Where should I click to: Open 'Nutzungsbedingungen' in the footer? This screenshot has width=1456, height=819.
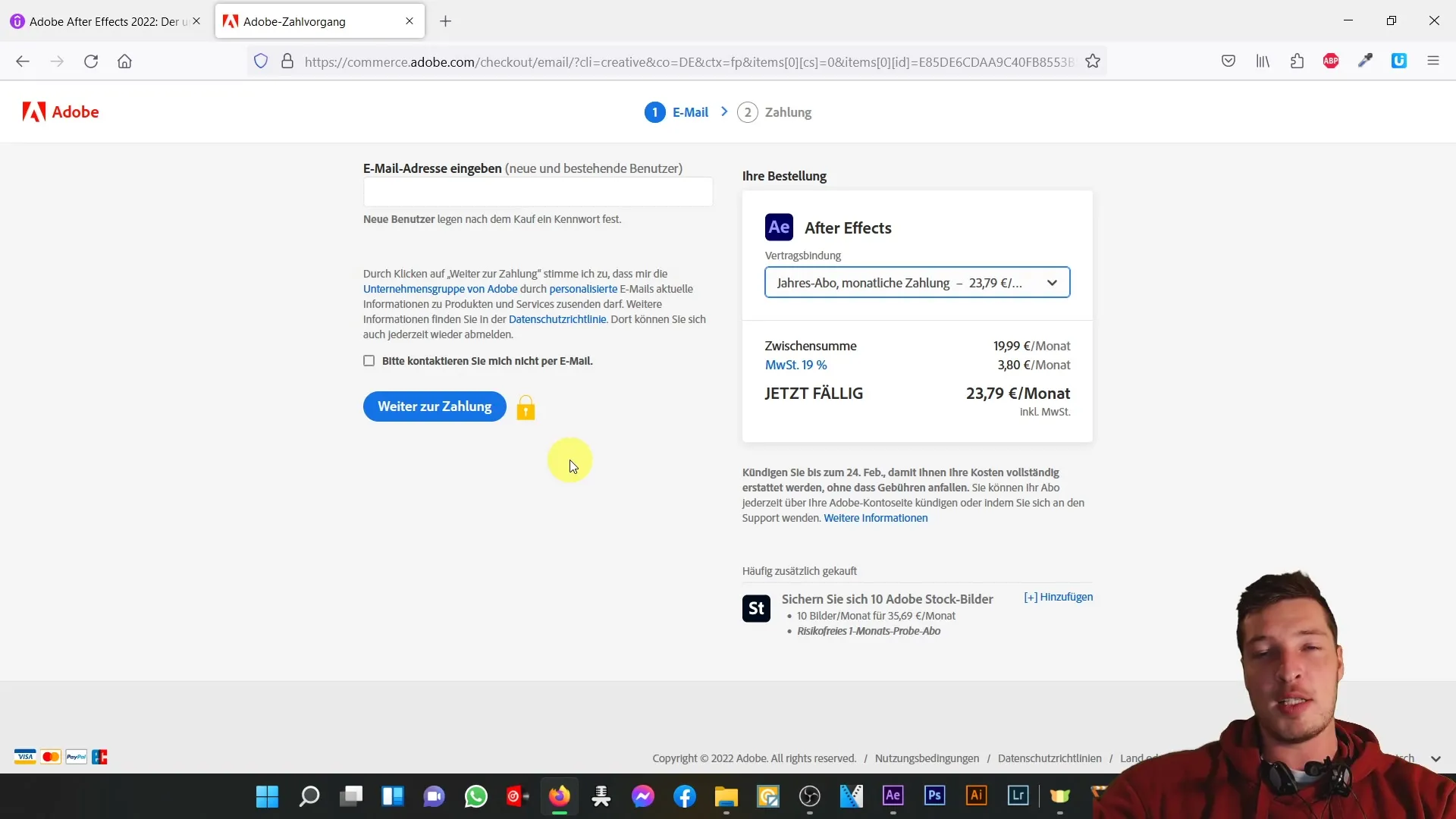point(927,758)
